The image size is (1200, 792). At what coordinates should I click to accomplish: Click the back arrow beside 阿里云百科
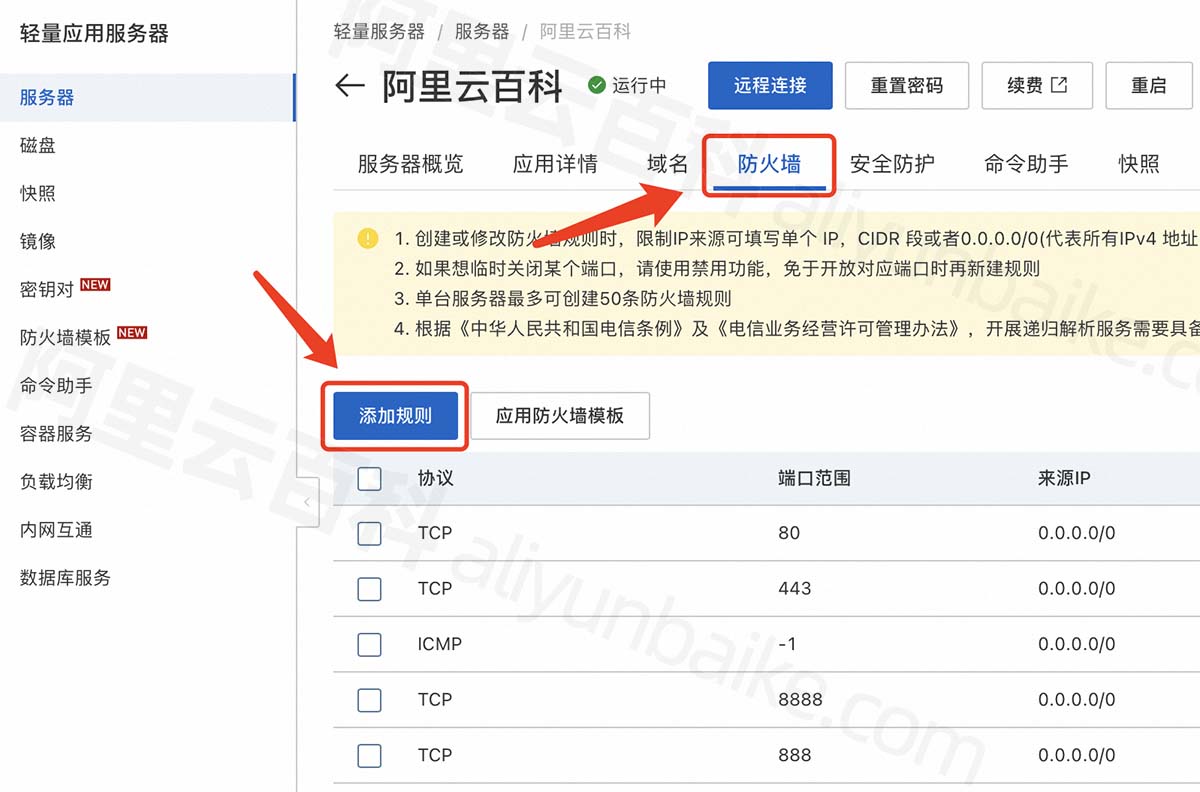(x=349, y=85)
